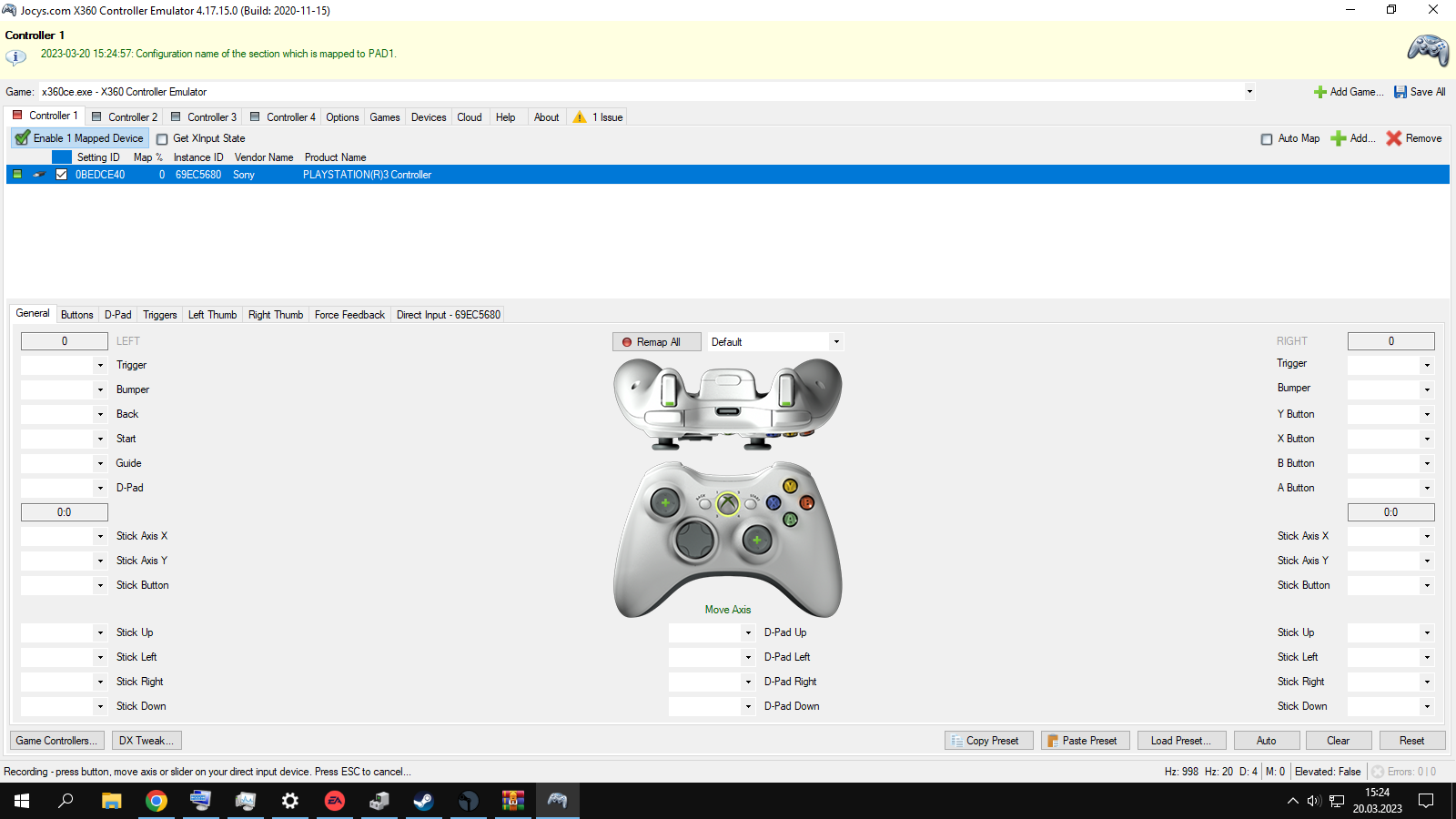The width and height of the screenshot is (1456, 819).
Task: Open the Default preset dropdown
Action: point(836,342)
